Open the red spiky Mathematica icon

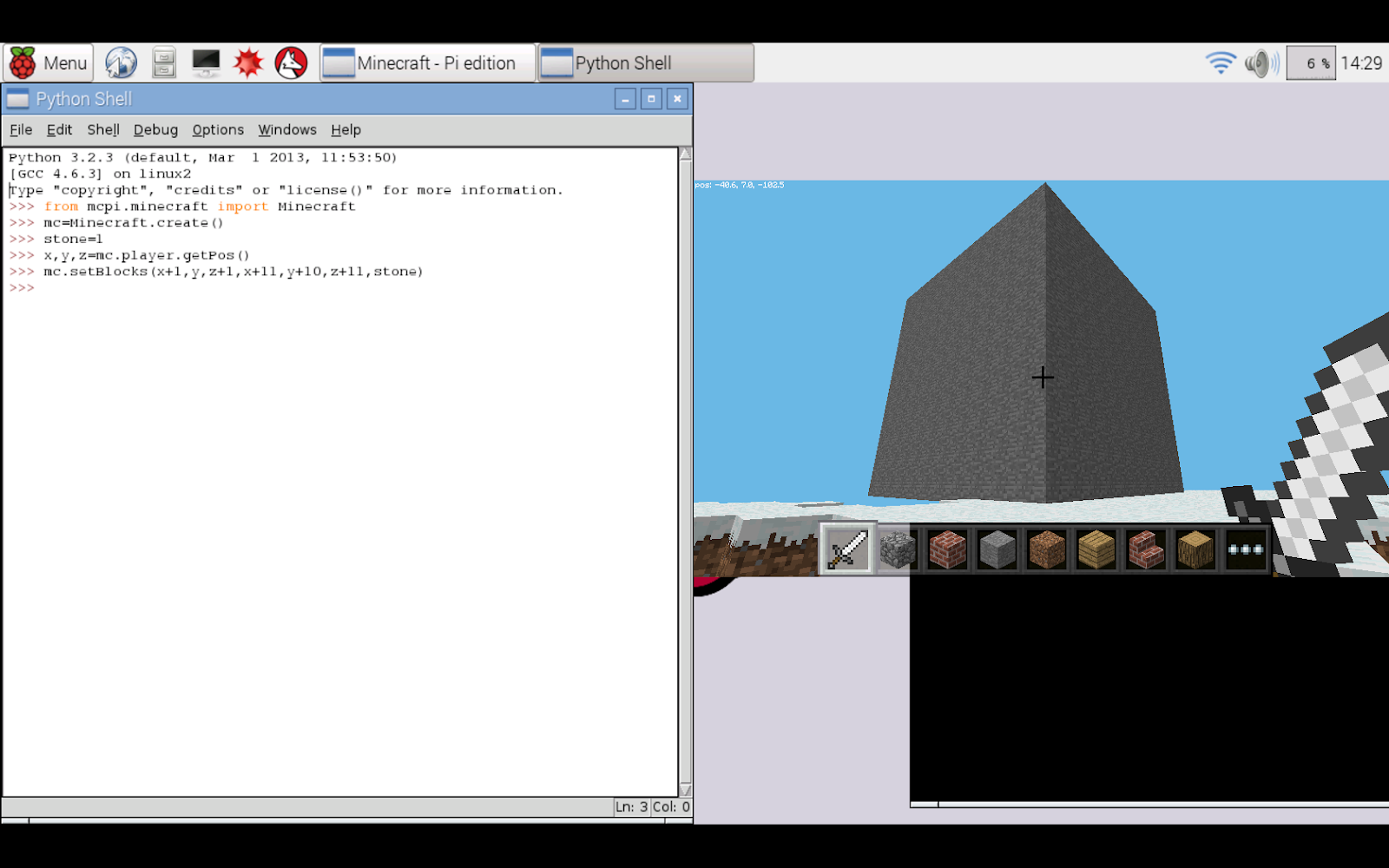click(x=248, y=63)
